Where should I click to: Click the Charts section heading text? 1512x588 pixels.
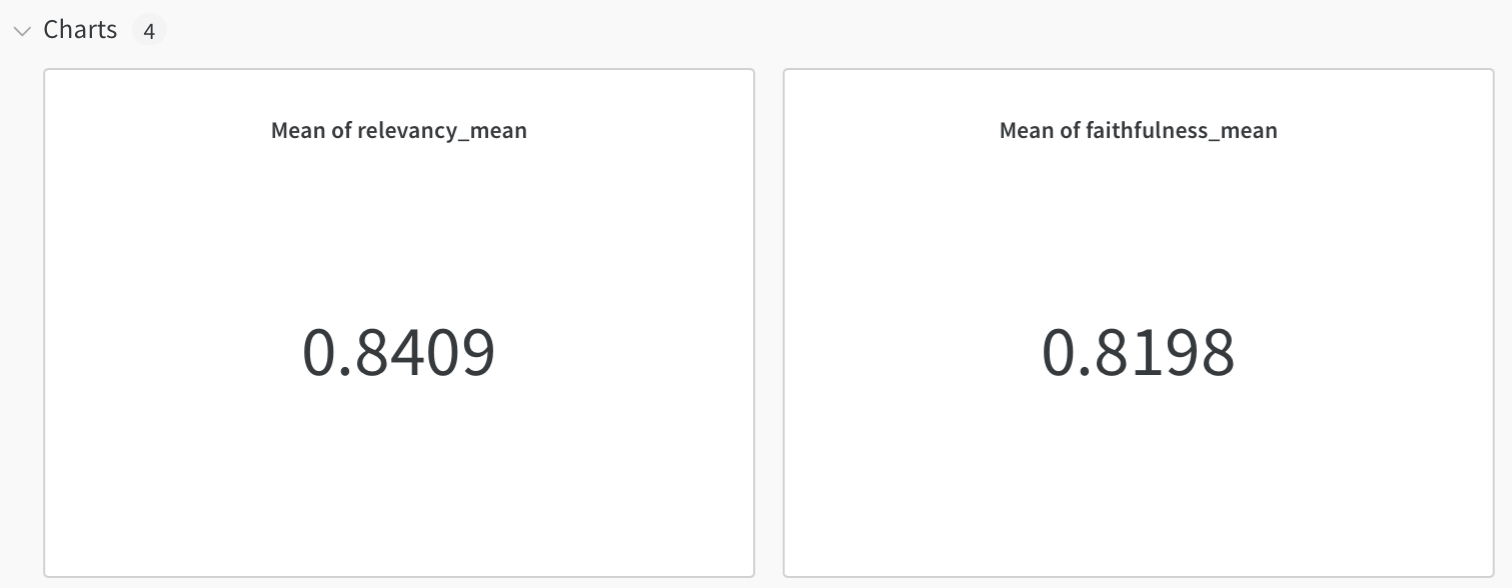(80, 30)
